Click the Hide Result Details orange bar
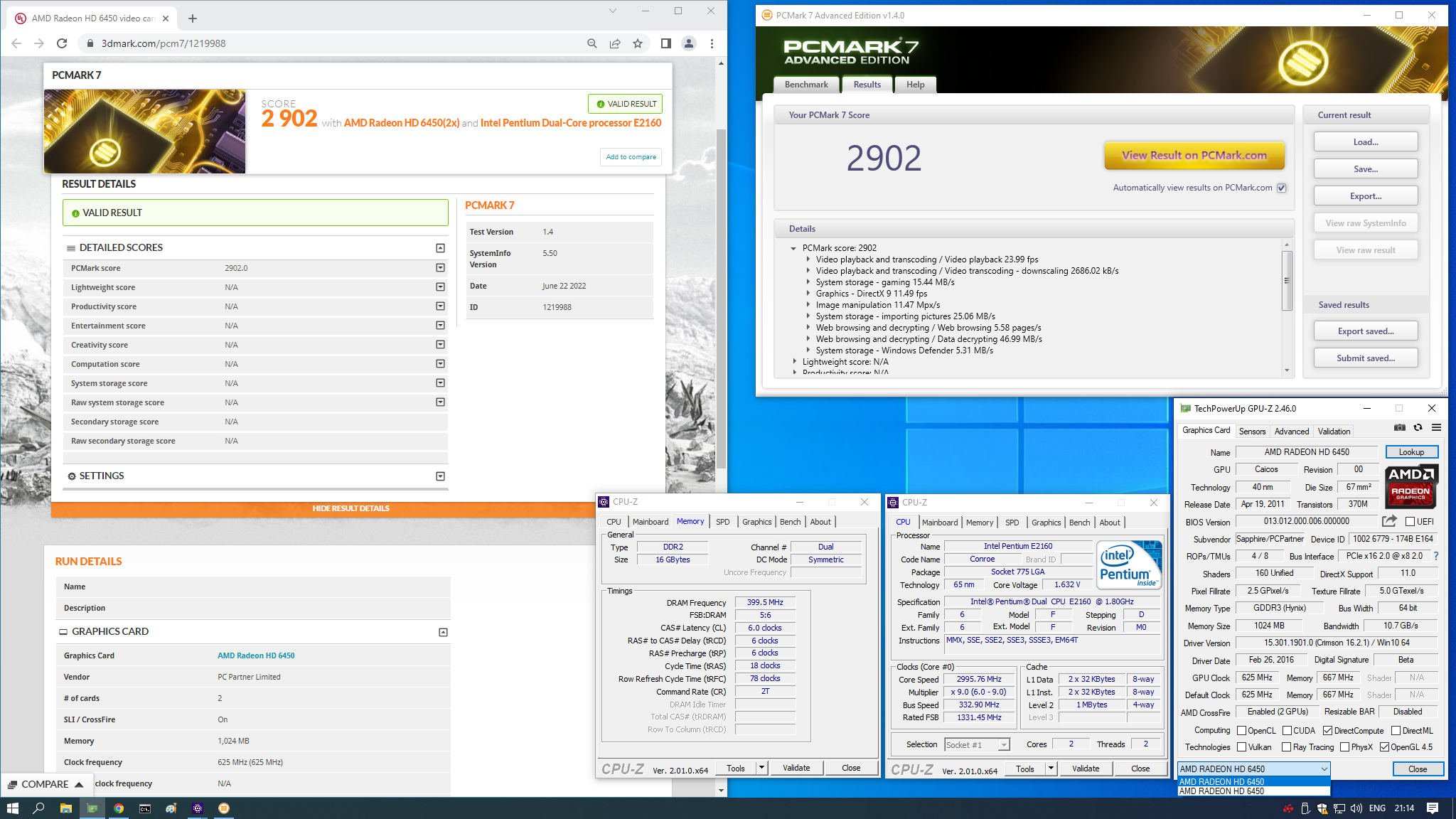1456x819 pixels. click(x=350, y=508)
